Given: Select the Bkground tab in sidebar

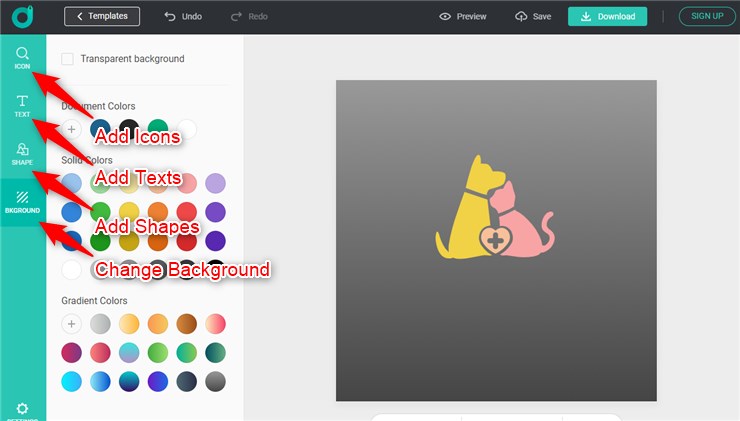Looking at the screenshot, I should (x=22, y=202).
